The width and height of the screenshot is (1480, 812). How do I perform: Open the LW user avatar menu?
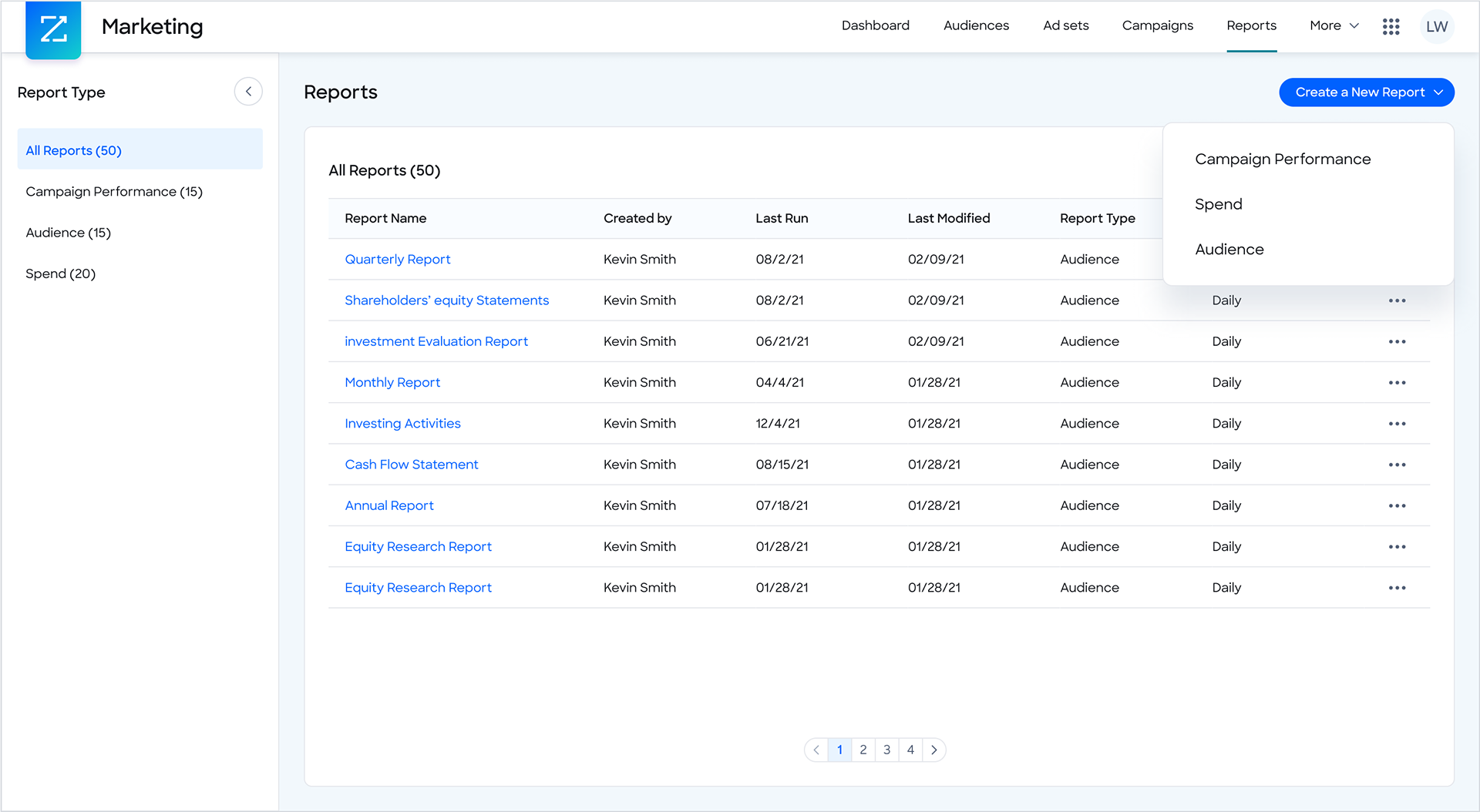tap(1437, 26)
